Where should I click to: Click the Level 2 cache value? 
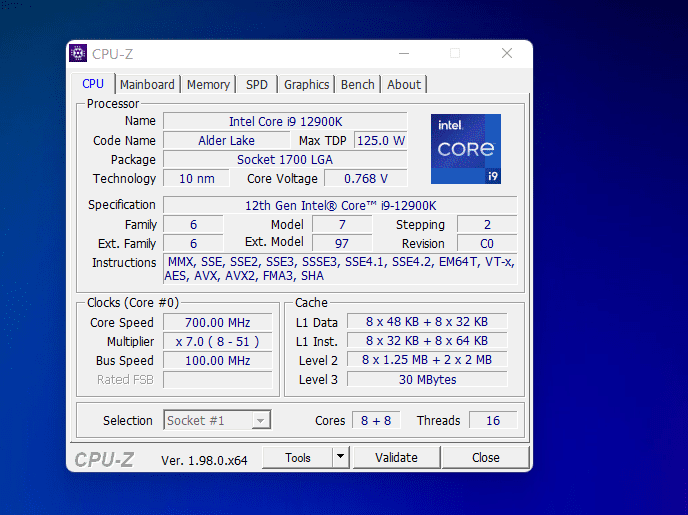pos(427,360)
